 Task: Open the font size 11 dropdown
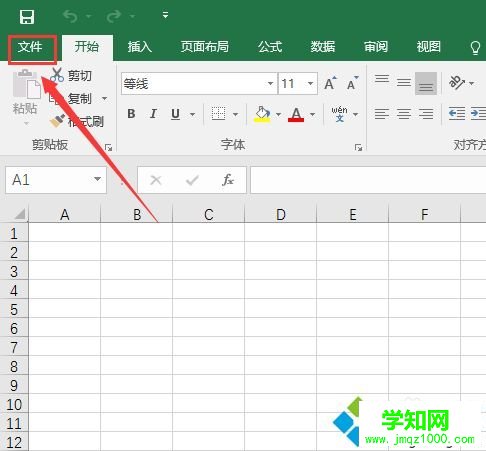coord(310,84)
